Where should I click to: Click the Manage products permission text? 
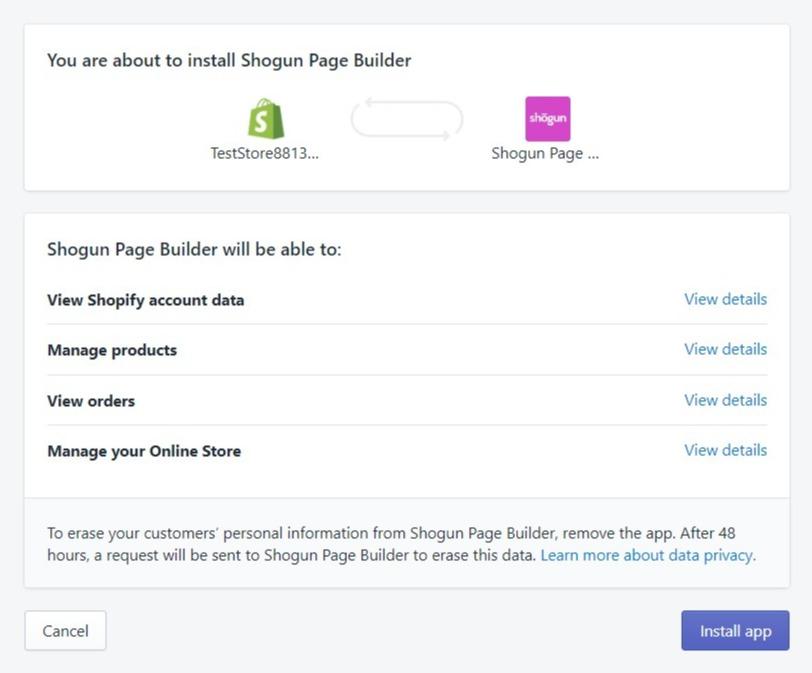pos(112,350)
